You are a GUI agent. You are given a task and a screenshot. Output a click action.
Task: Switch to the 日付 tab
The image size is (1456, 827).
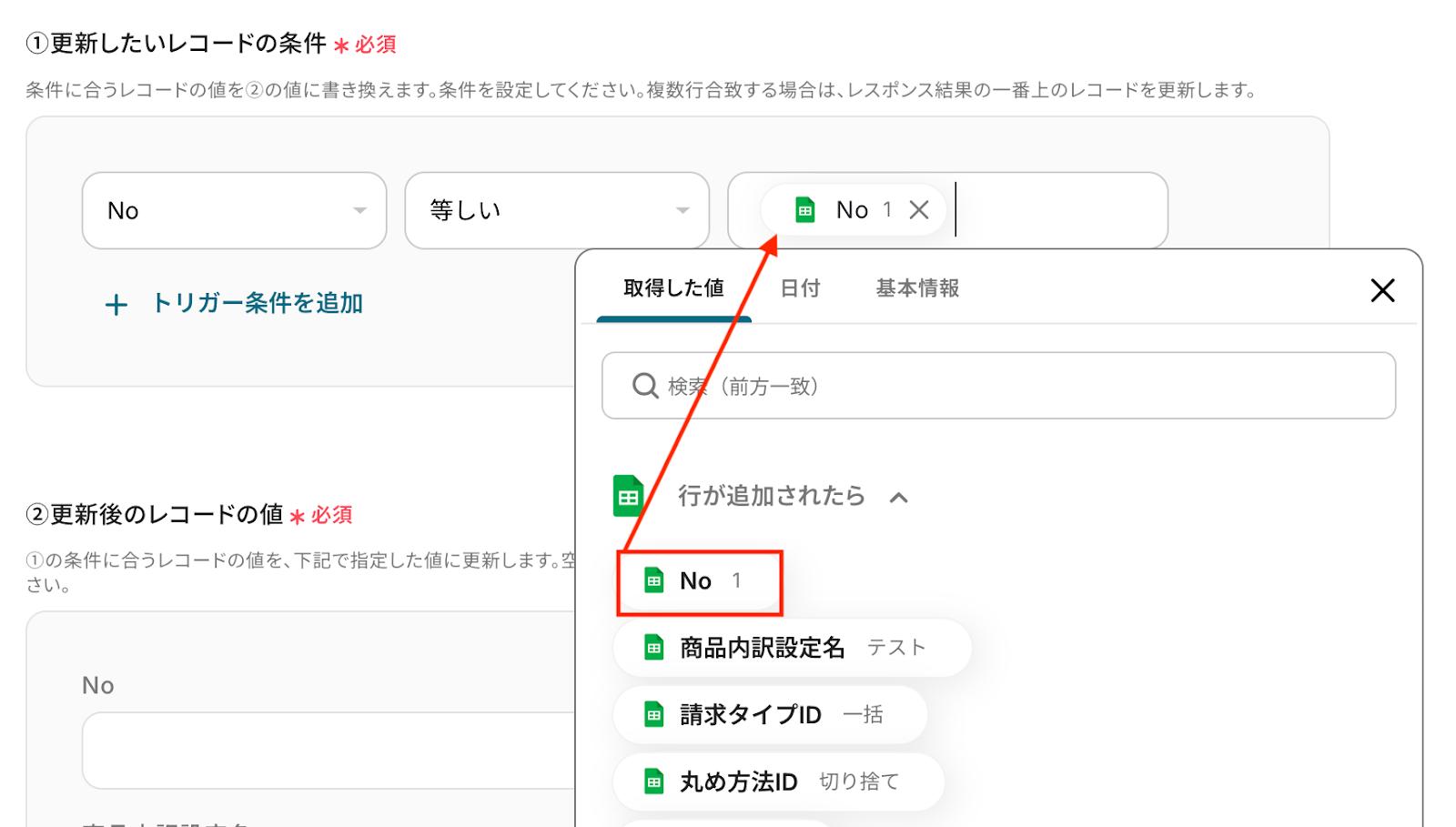click(800, 288)
